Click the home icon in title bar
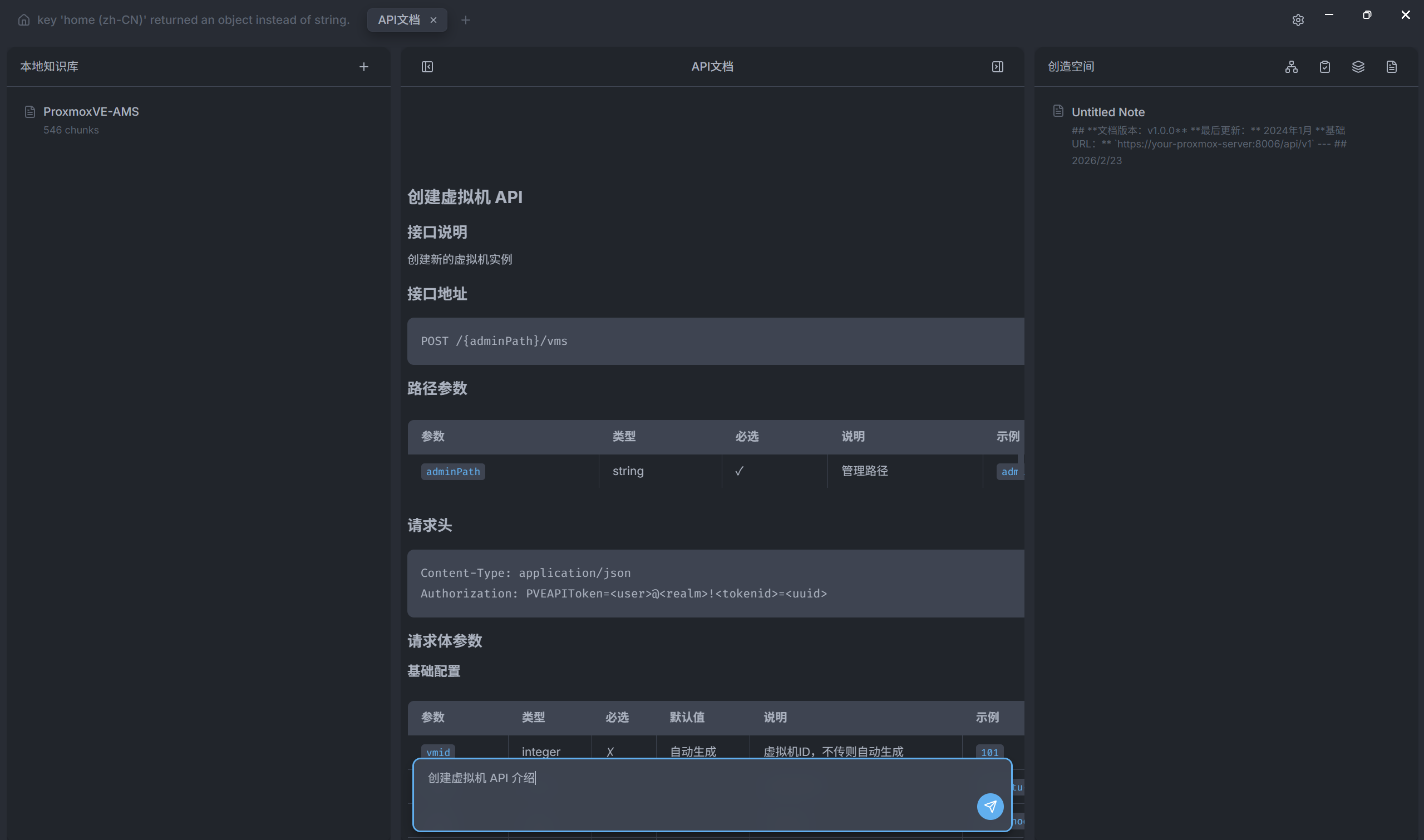 pos(24,20)
